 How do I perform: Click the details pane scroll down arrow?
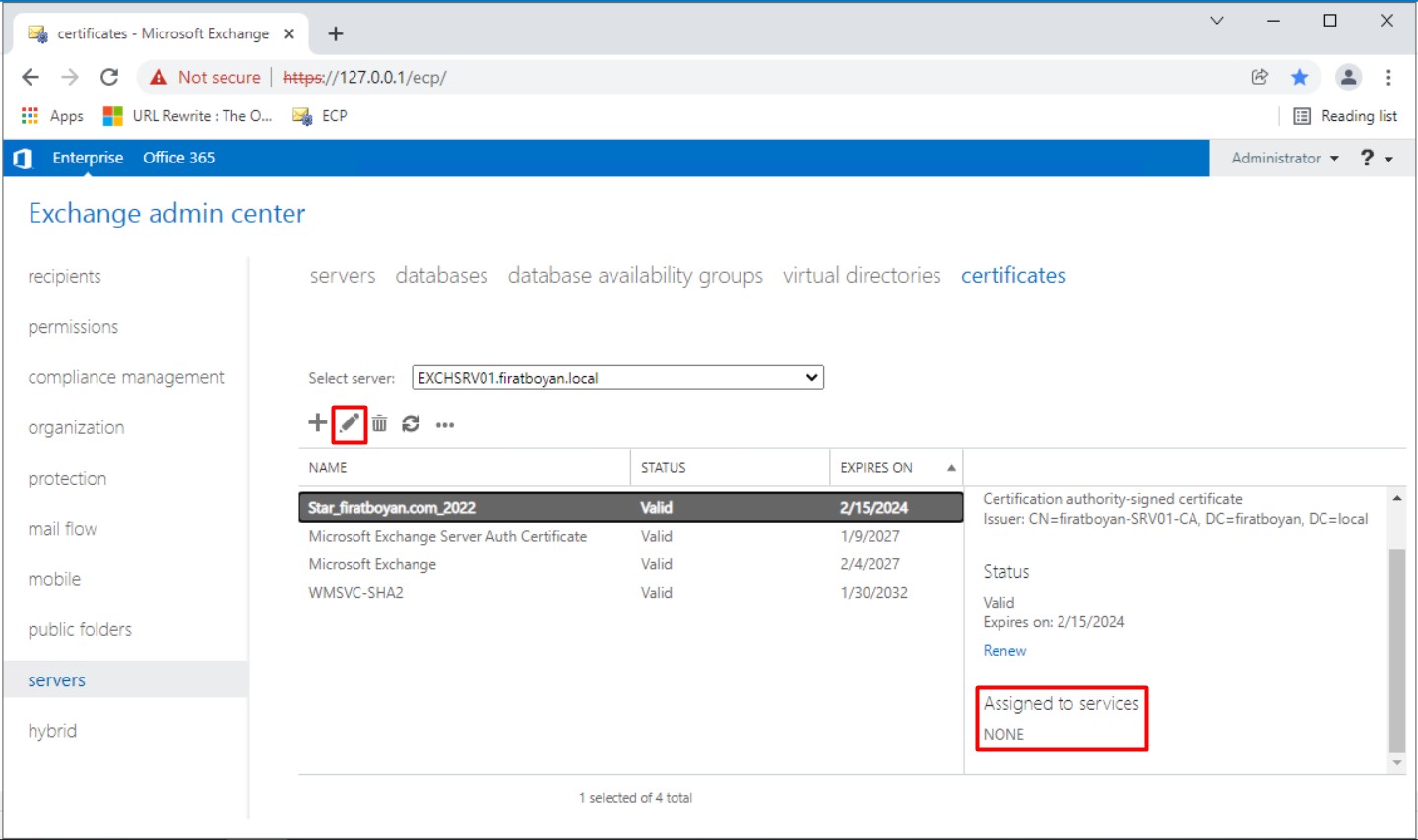1397,763
